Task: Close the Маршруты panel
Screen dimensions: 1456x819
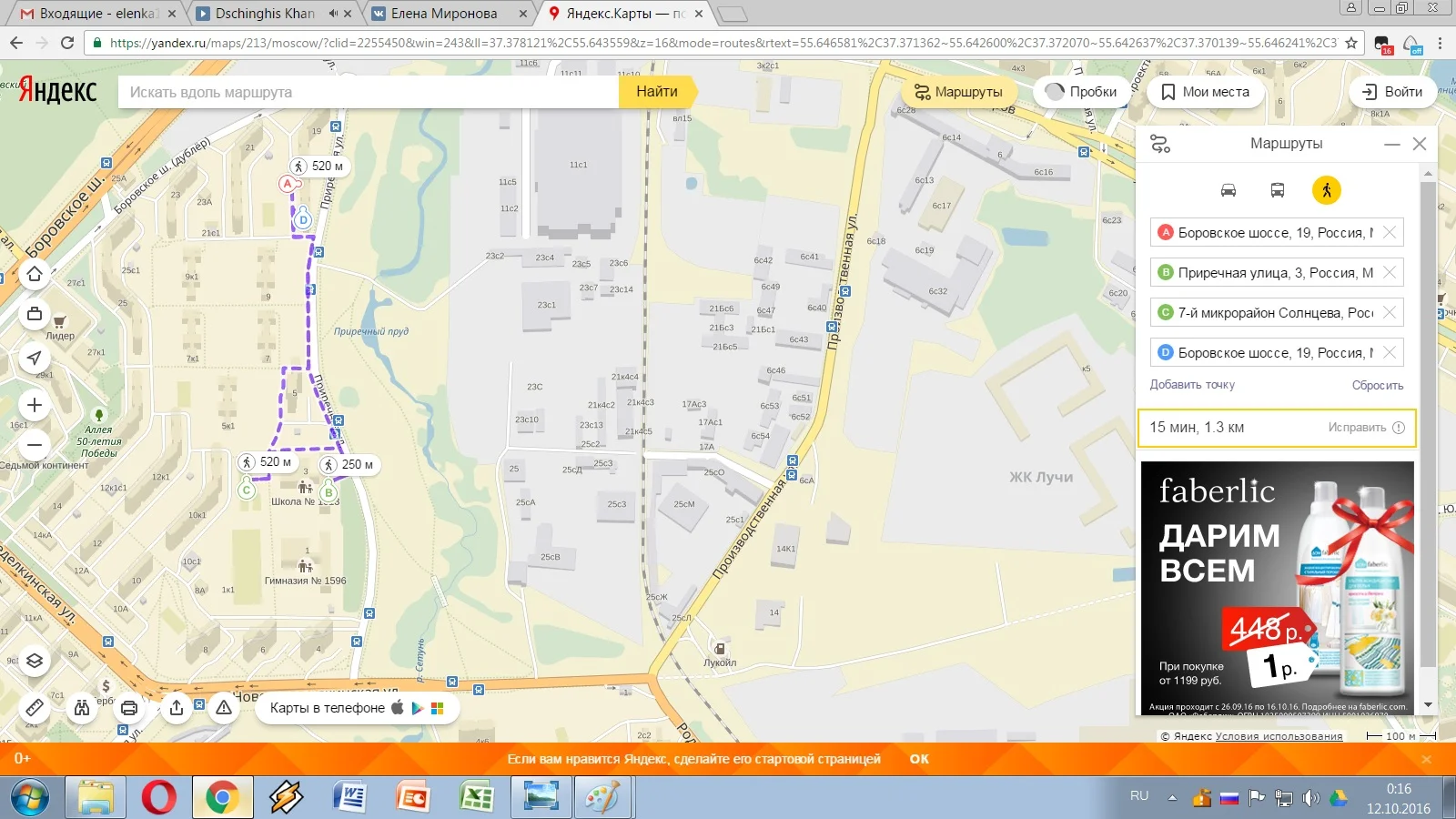Action: click(1420, 144)
